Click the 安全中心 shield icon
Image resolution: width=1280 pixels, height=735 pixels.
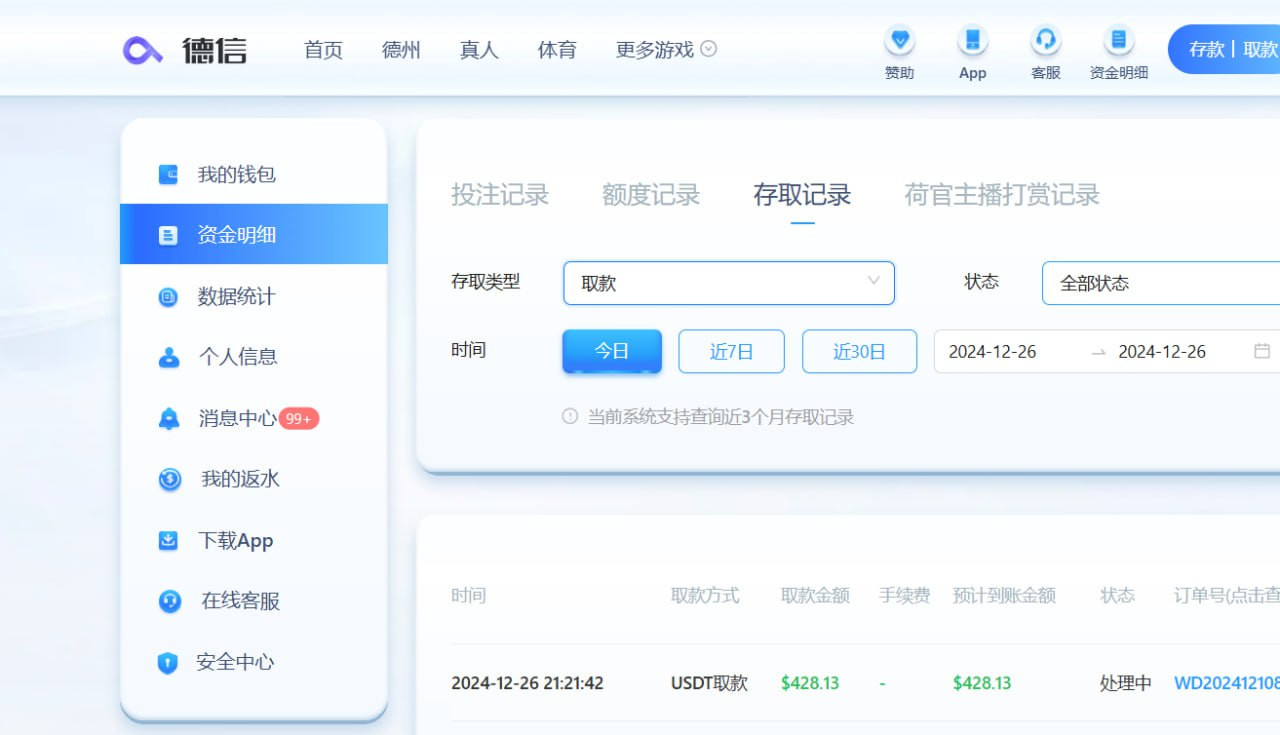coord(168,662)
